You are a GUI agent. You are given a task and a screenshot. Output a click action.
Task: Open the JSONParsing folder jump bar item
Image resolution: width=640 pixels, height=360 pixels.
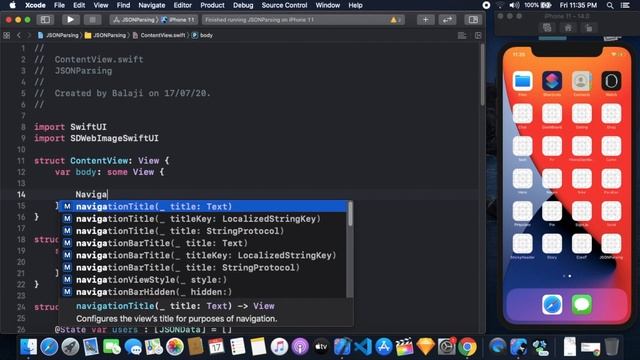coord(105,36)
